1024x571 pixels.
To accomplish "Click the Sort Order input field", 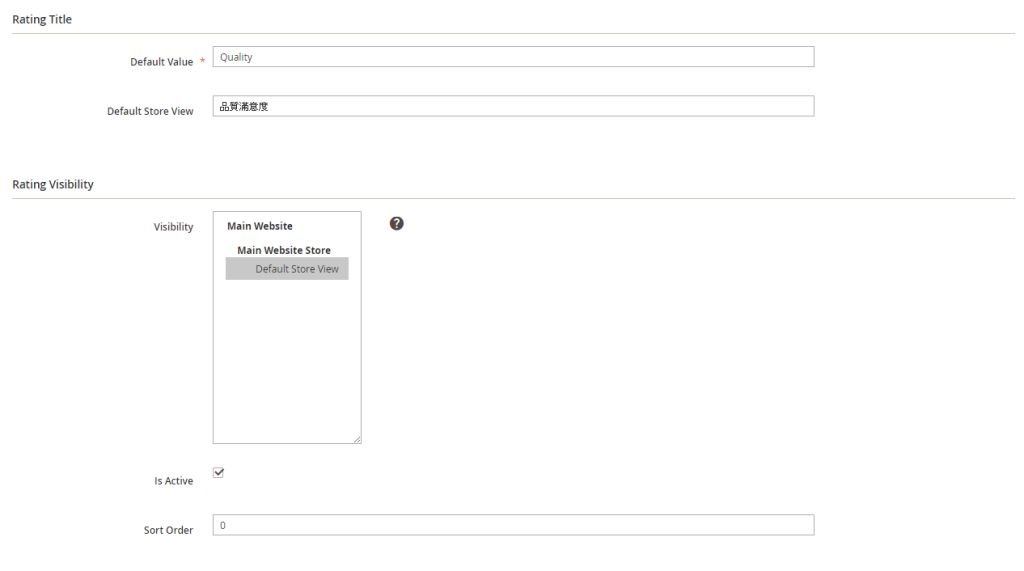I will tap(513, 525).
